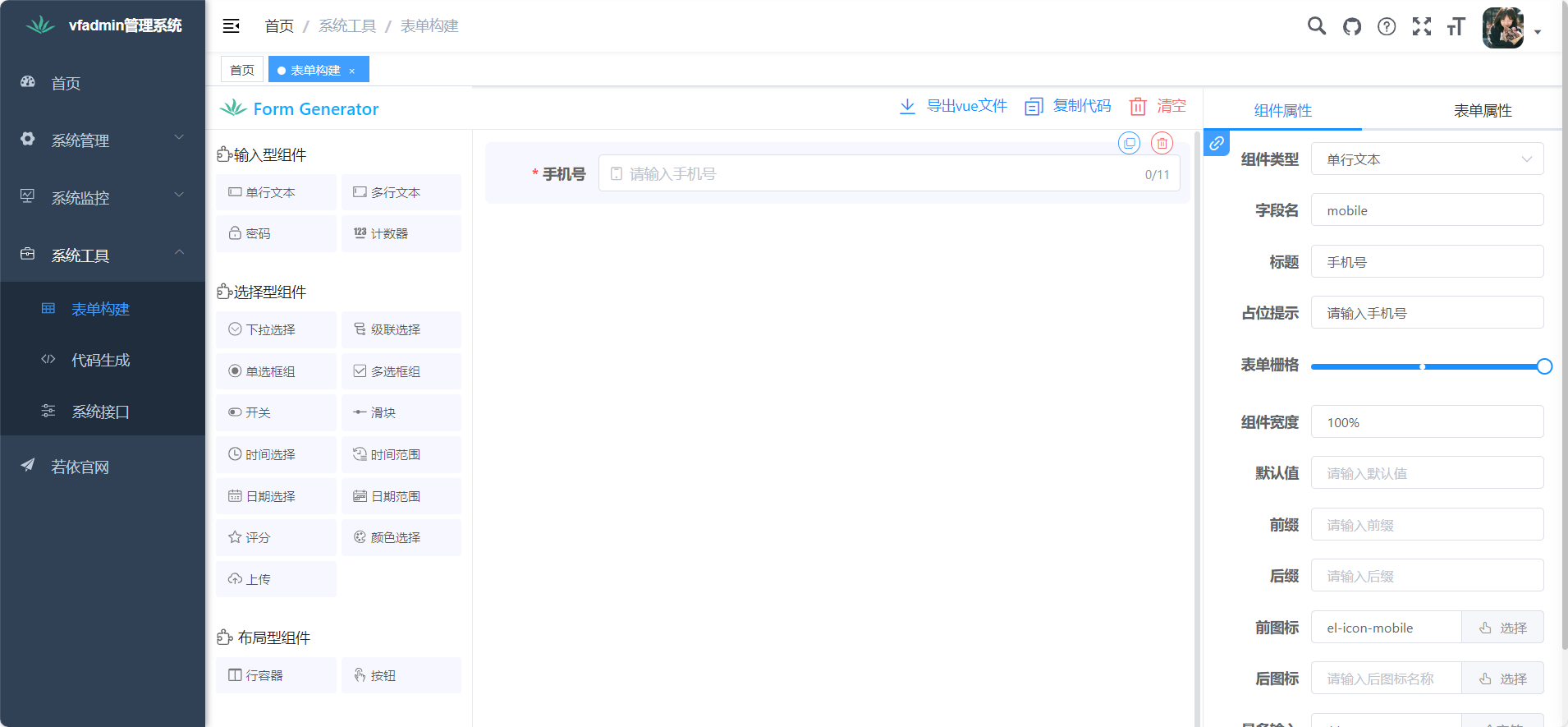Collapse sidebar using the hamburger icon
Image resolution: width=1568 pixels, height=727 pixels.
tap(232, 26)
